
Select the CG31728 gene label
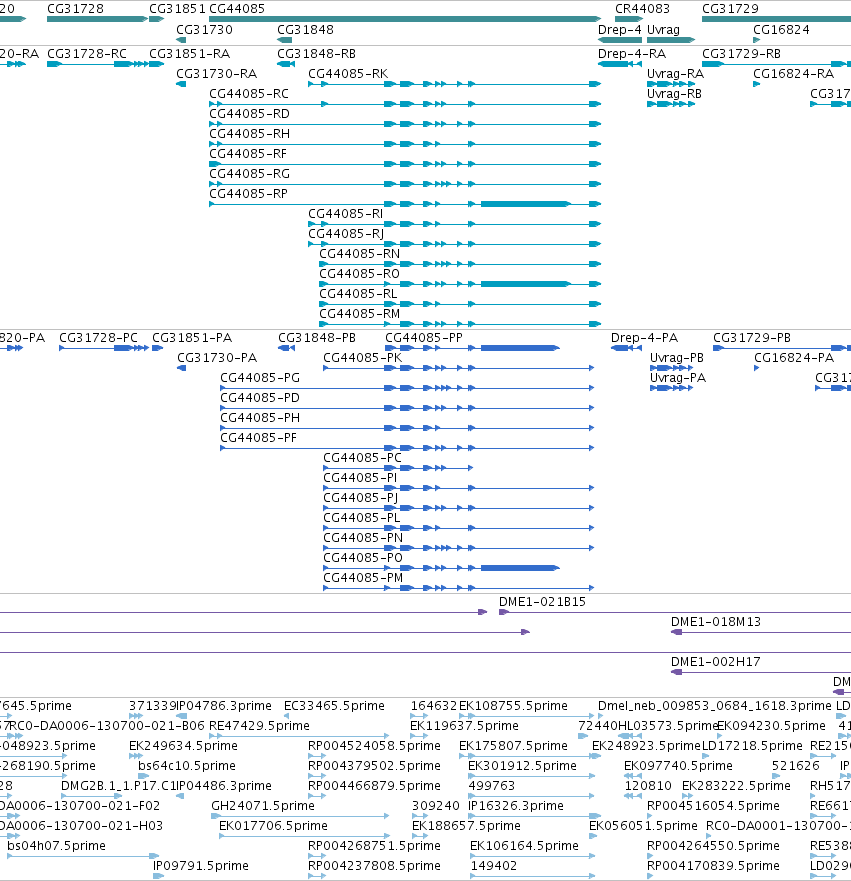coord(75,9)
